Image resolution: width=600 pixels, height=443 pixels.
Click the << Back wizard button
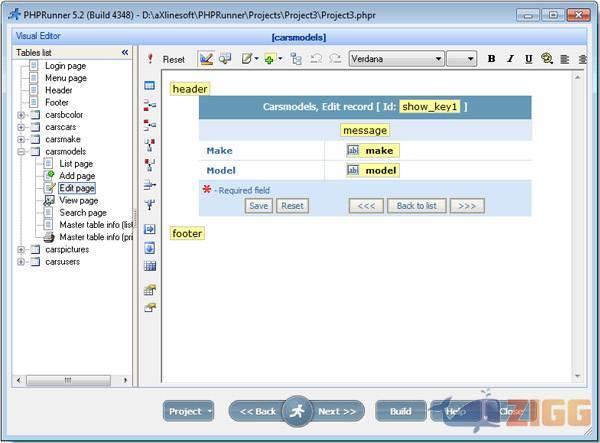[256, 411]
